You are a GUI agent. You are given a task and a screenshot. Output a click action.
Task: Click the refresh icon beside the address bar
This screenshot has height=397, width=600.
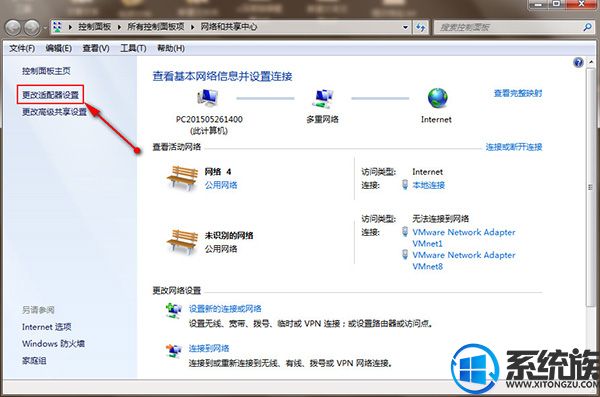[421, 27]
